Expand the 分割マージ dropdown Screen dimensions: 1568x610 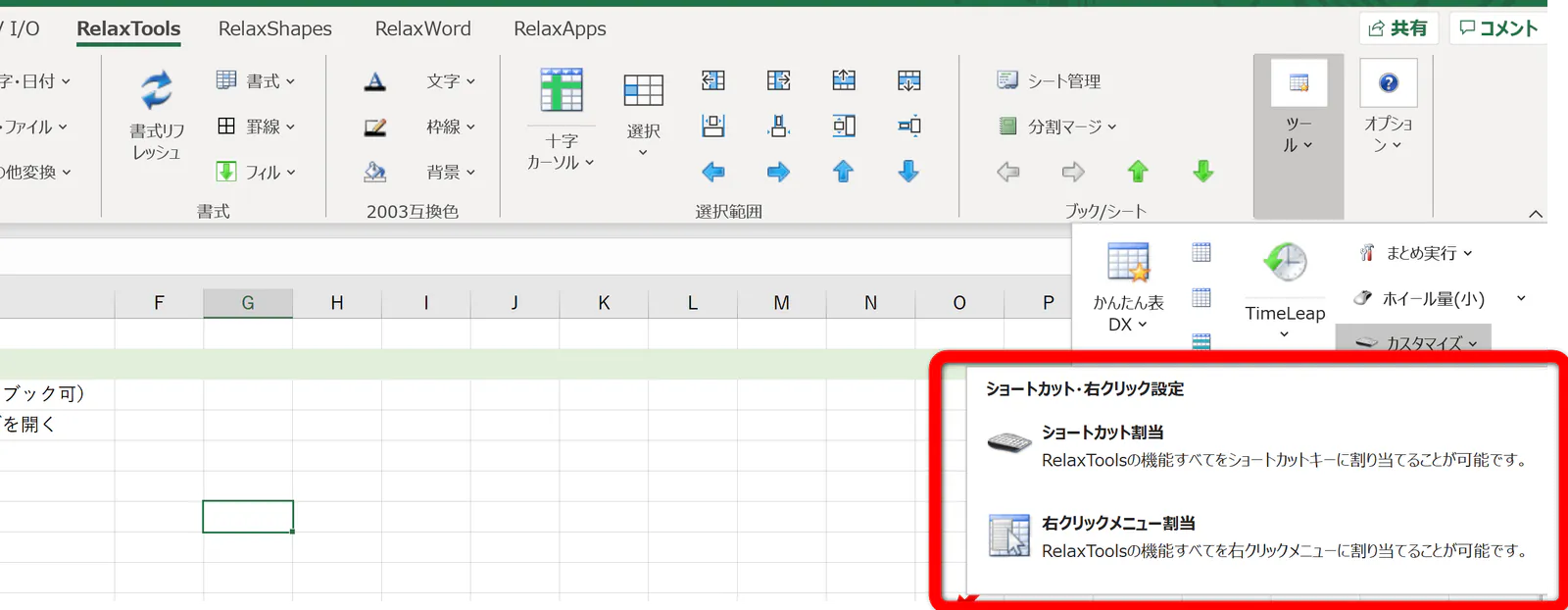click(x=1057, y=127)
